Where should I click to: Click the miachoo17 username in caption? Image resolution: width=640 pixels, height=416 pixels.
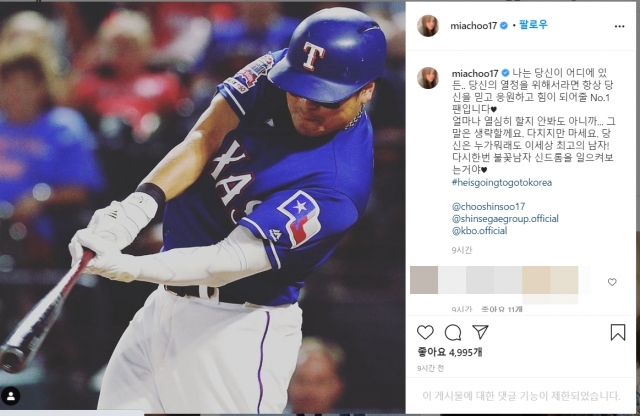(x=475, y=73)
